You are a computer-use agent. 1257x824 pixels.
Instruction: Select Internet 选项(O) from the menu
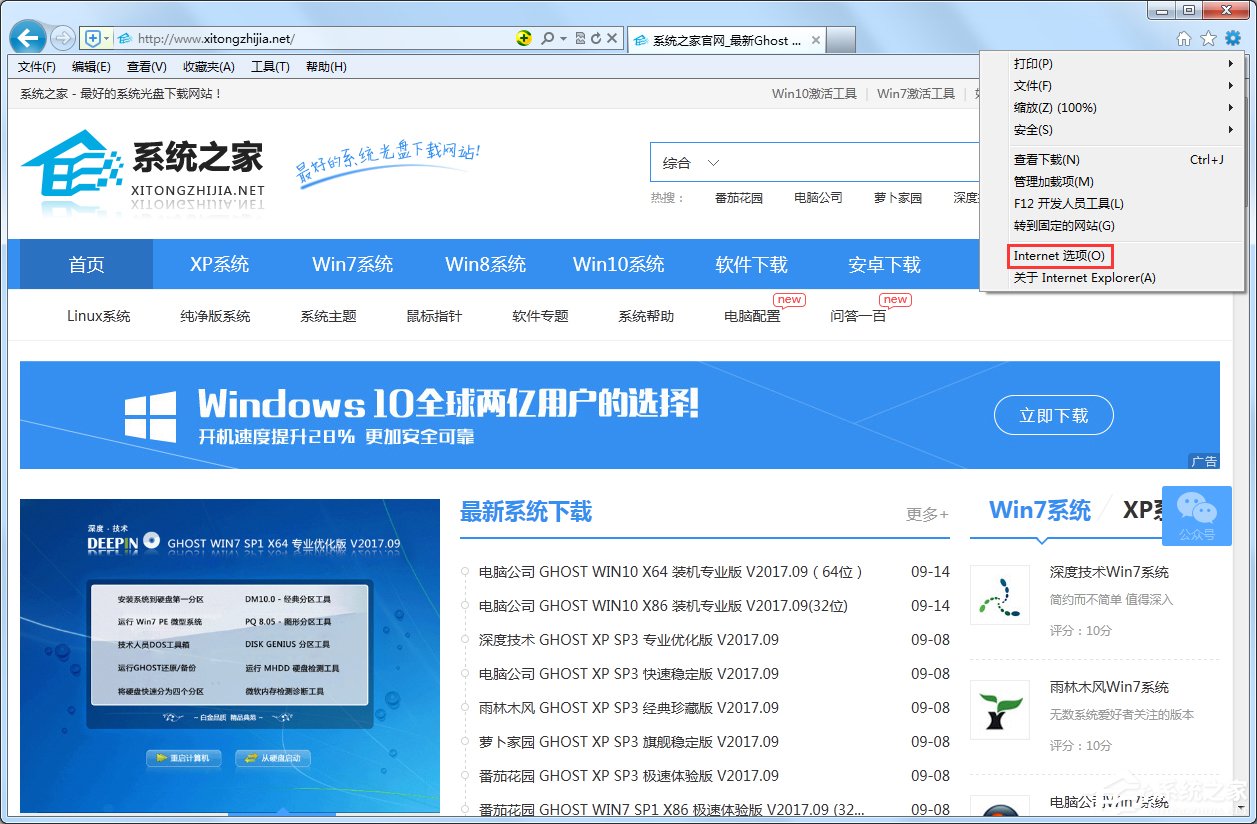(1059, 256)
